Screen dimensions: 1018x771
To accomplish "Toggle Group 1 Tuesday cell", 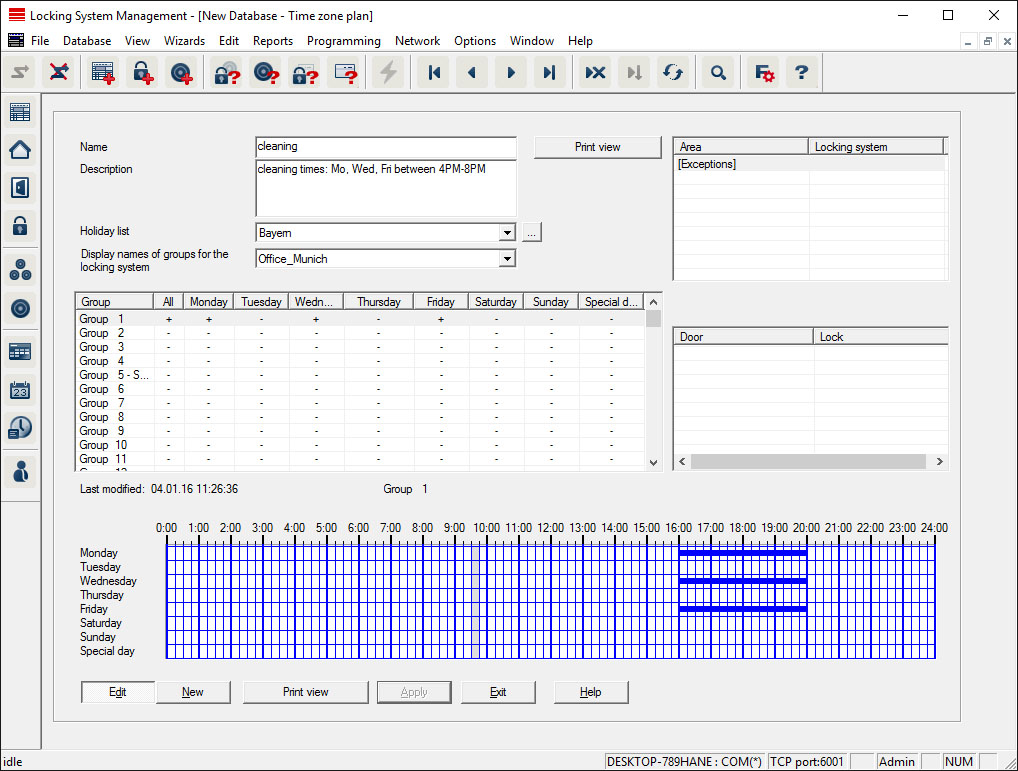I will click(261, 319).
